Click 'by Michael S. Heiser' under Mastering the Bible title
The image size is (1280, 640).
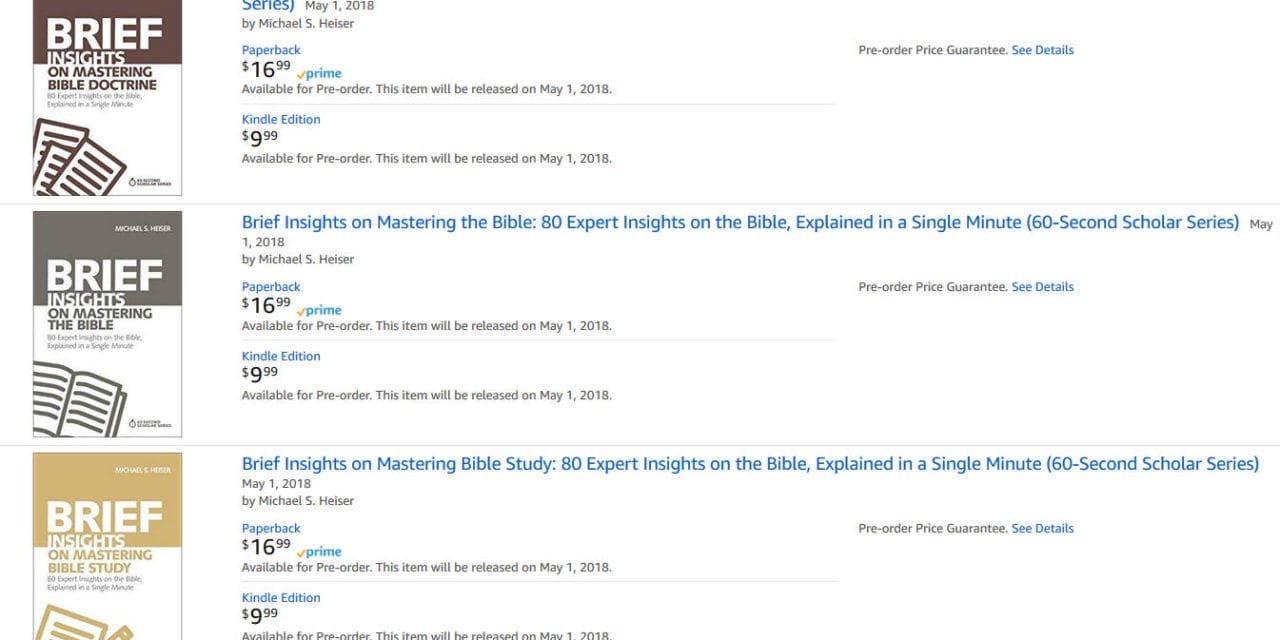[298, 259]
